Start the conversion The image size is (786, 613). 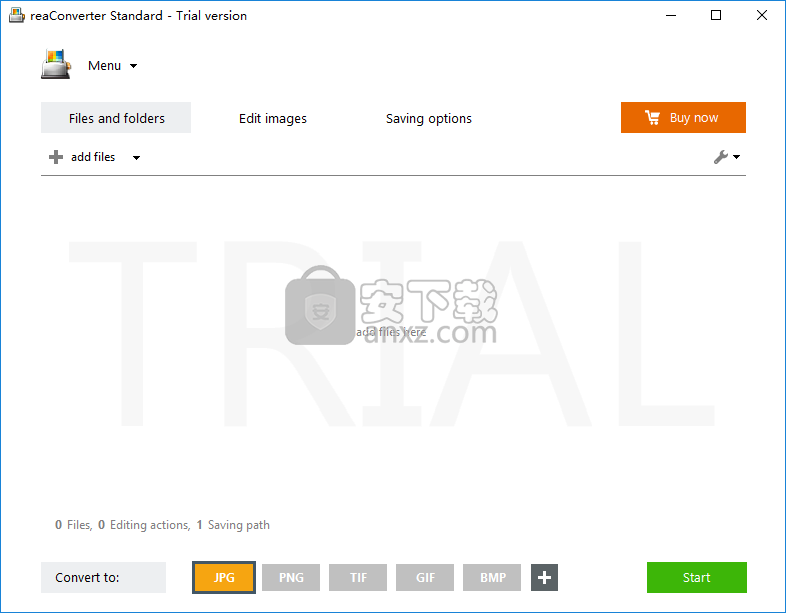[697, 577]
